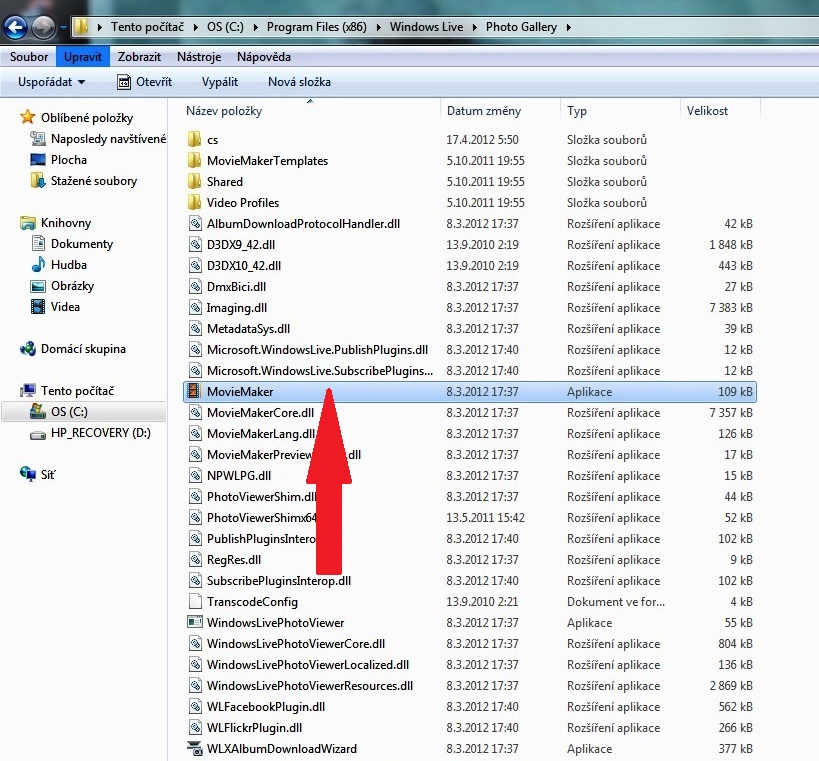Select Oblíbené položky star icon

pyautogui.click(x=27, y=117)
